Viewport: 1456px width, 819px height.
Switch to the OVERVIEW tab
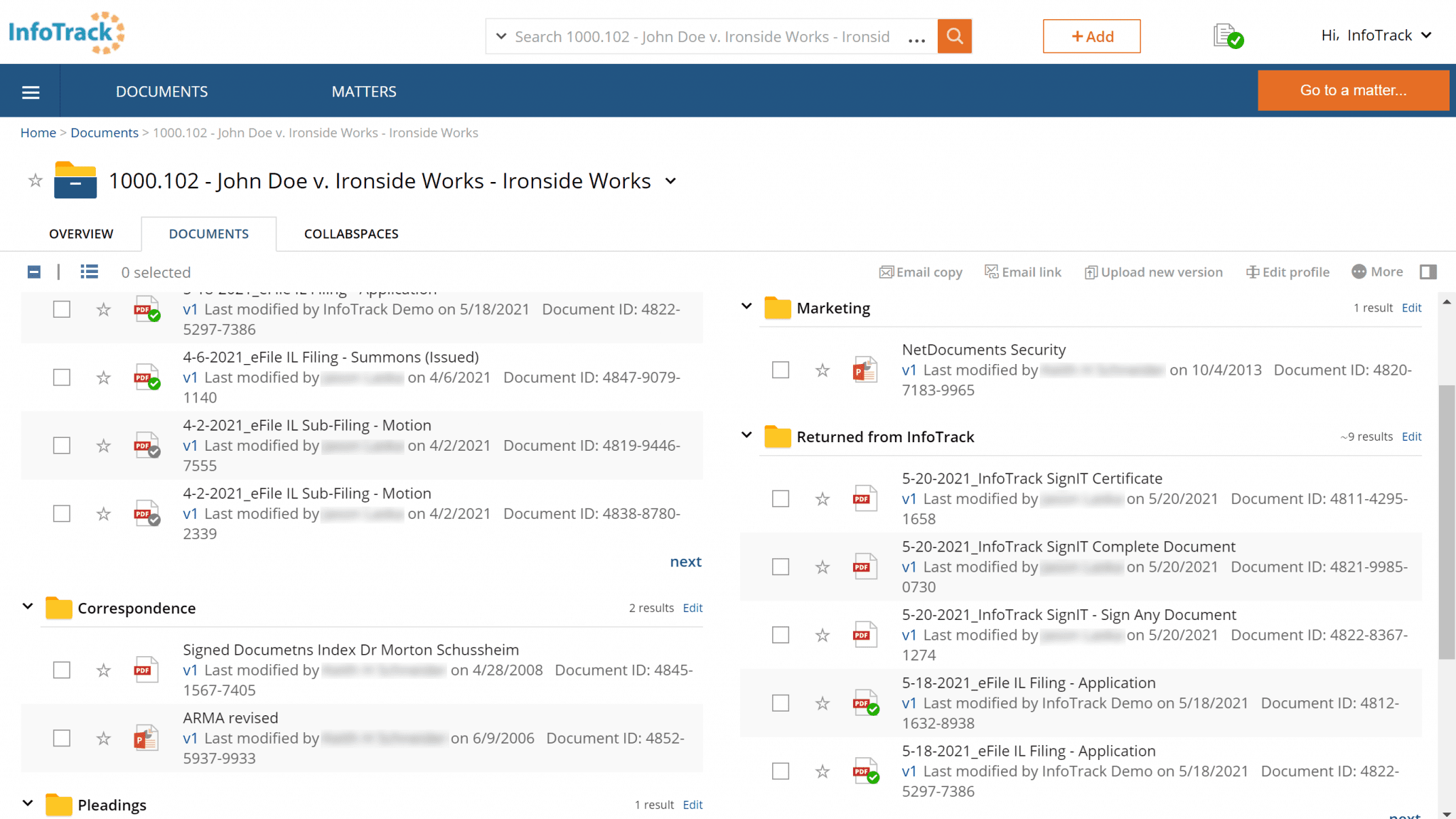[x=80, y=233]
